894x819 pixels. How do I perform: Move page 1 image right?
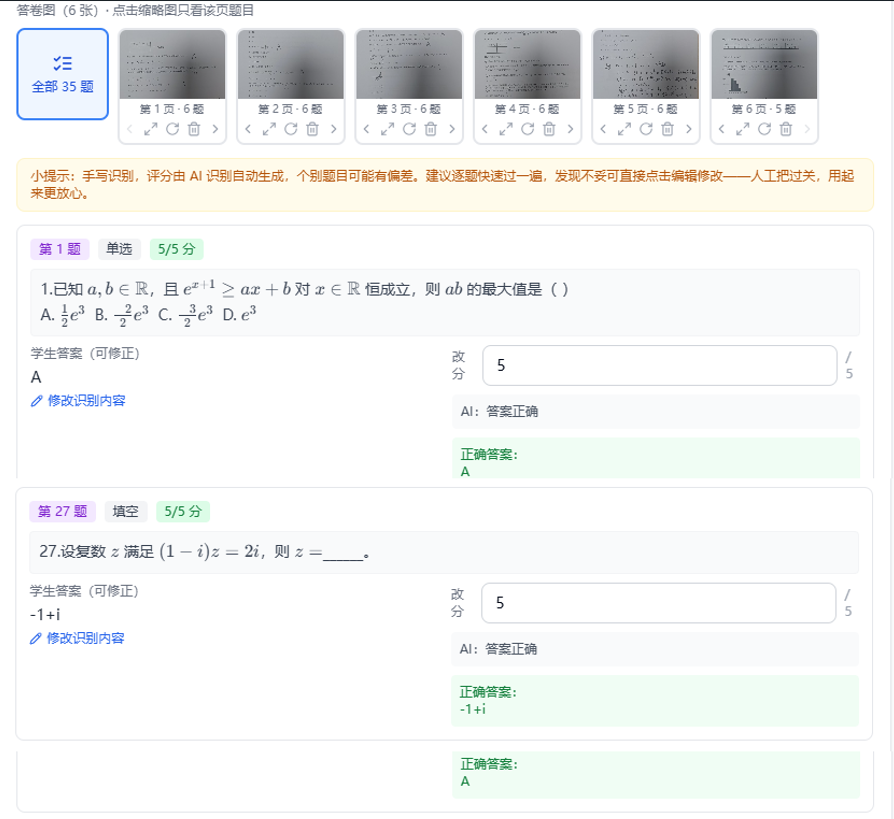pyautogui.click(x=215, y=129)
